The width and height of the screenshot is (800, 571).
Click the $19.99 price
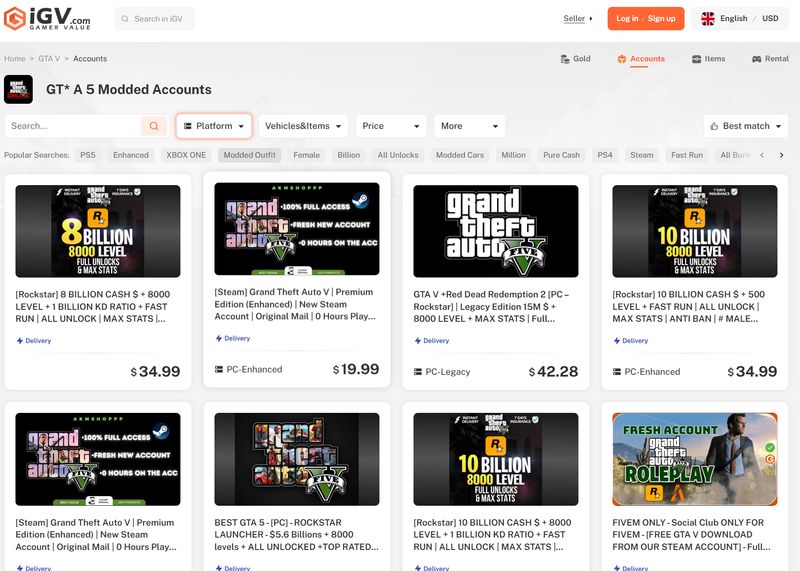click(x=356, y=369)
